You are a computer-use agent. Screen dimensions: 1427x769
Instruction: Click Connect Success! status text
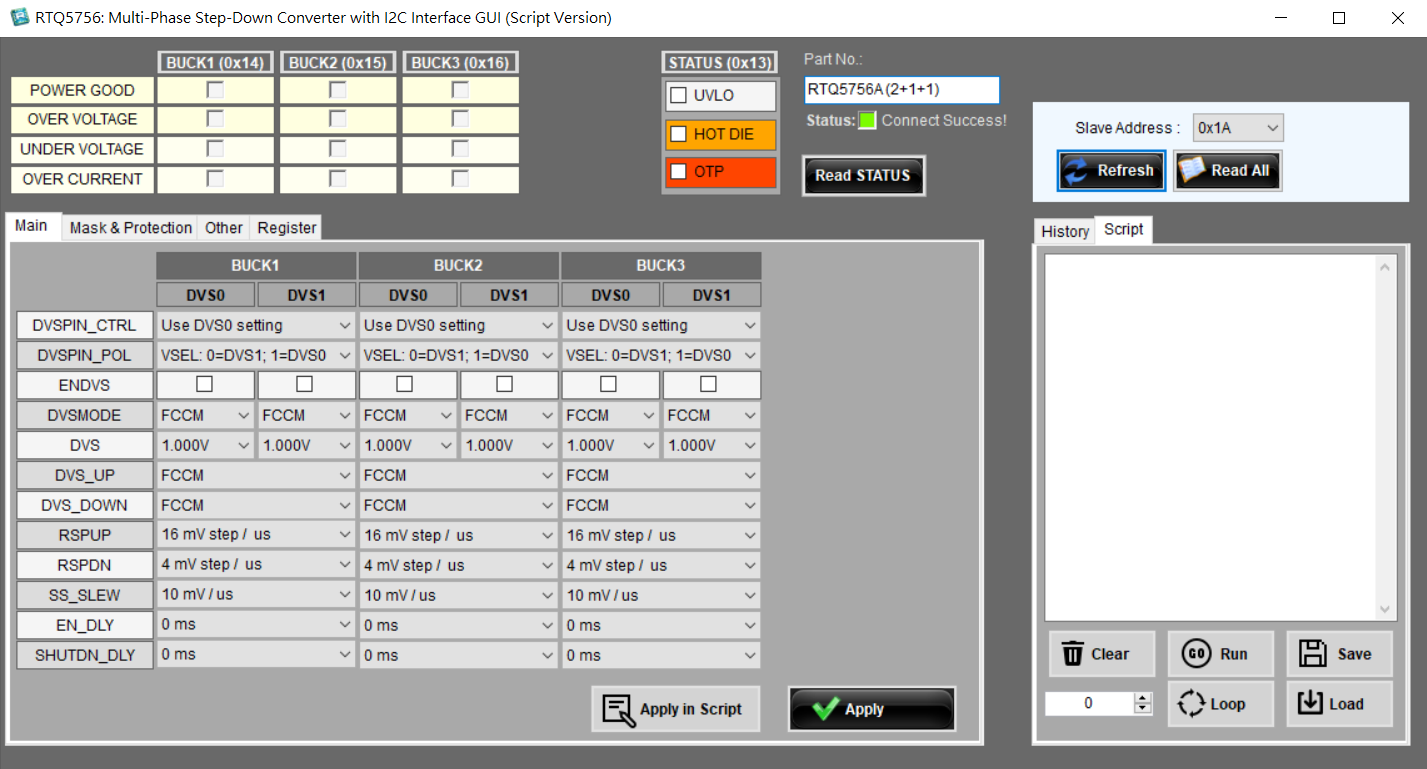944,121
